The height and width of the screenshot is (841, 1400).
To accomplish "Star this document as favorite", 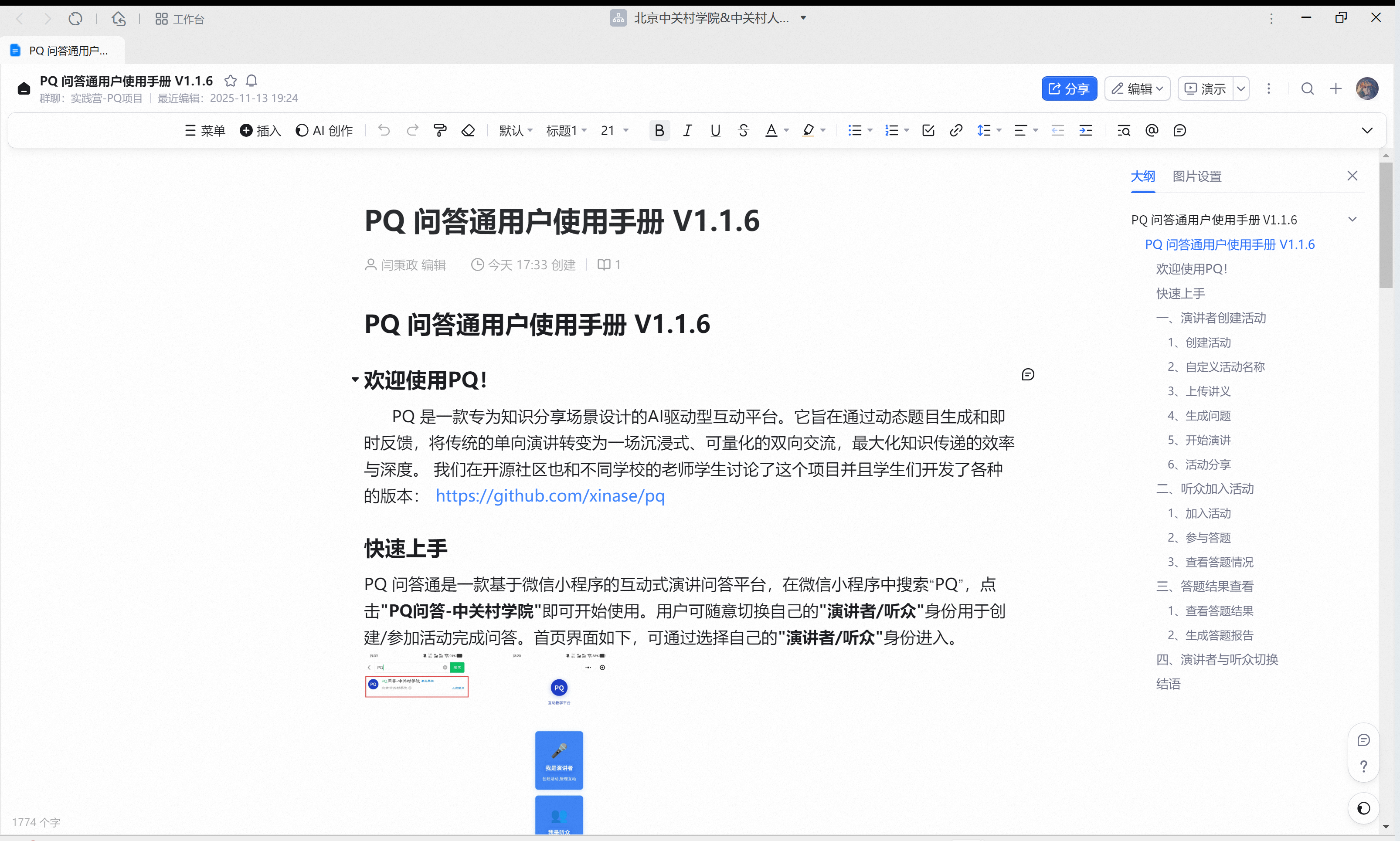I will pos(230,81).
